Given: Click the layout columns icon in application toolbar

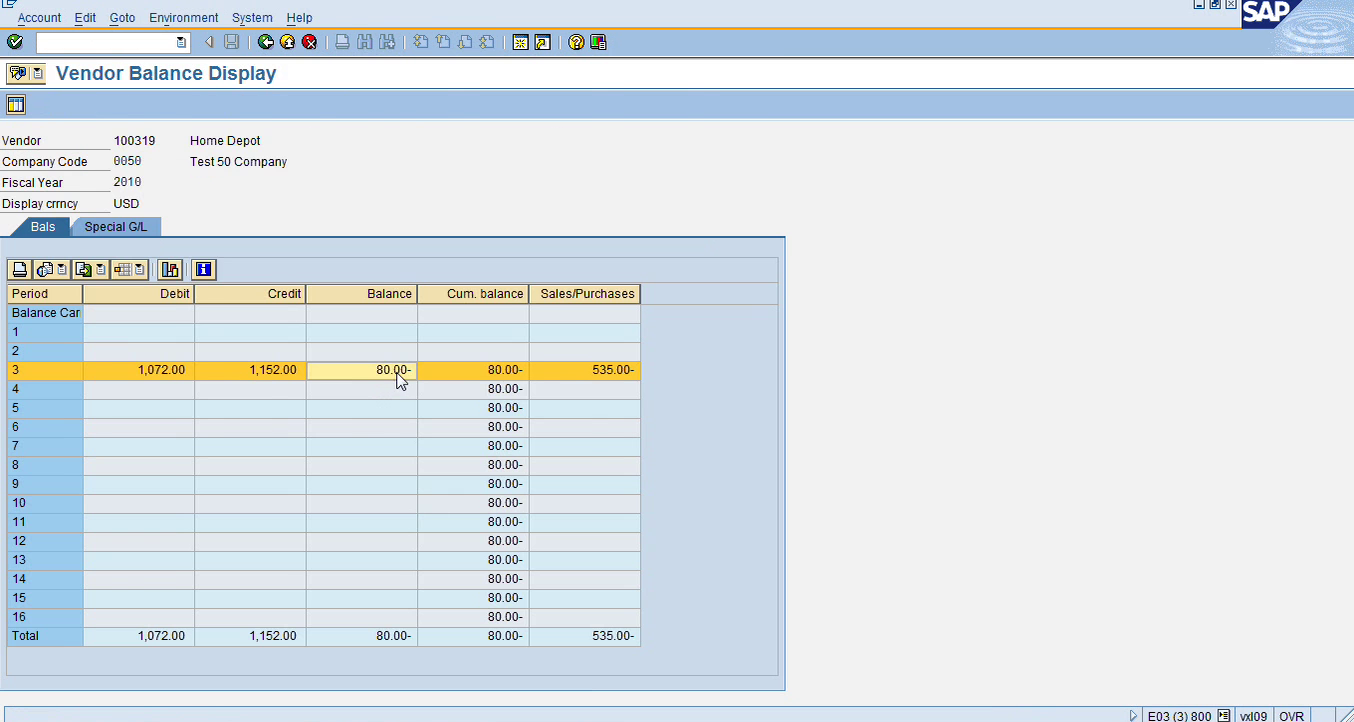Looking at the screenshot, I should (x=15, y=105).
